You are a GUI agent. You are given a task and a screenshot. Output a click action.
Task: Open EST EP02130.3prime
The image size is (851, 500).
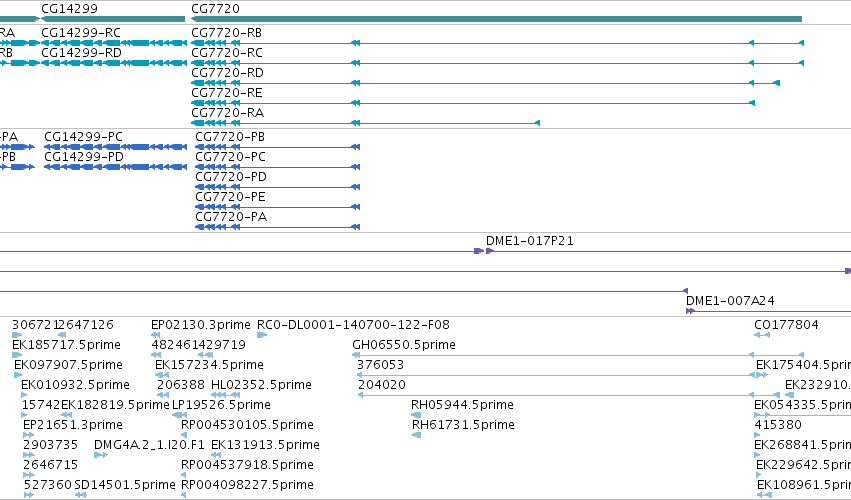[x=201, y=325]
